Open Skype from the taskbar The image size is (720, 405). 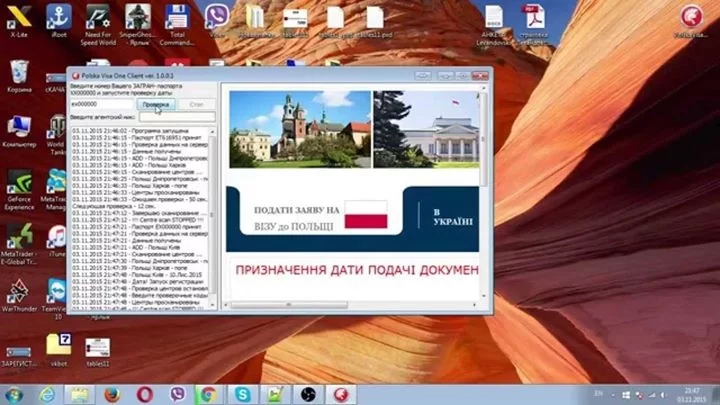(243, 394)
